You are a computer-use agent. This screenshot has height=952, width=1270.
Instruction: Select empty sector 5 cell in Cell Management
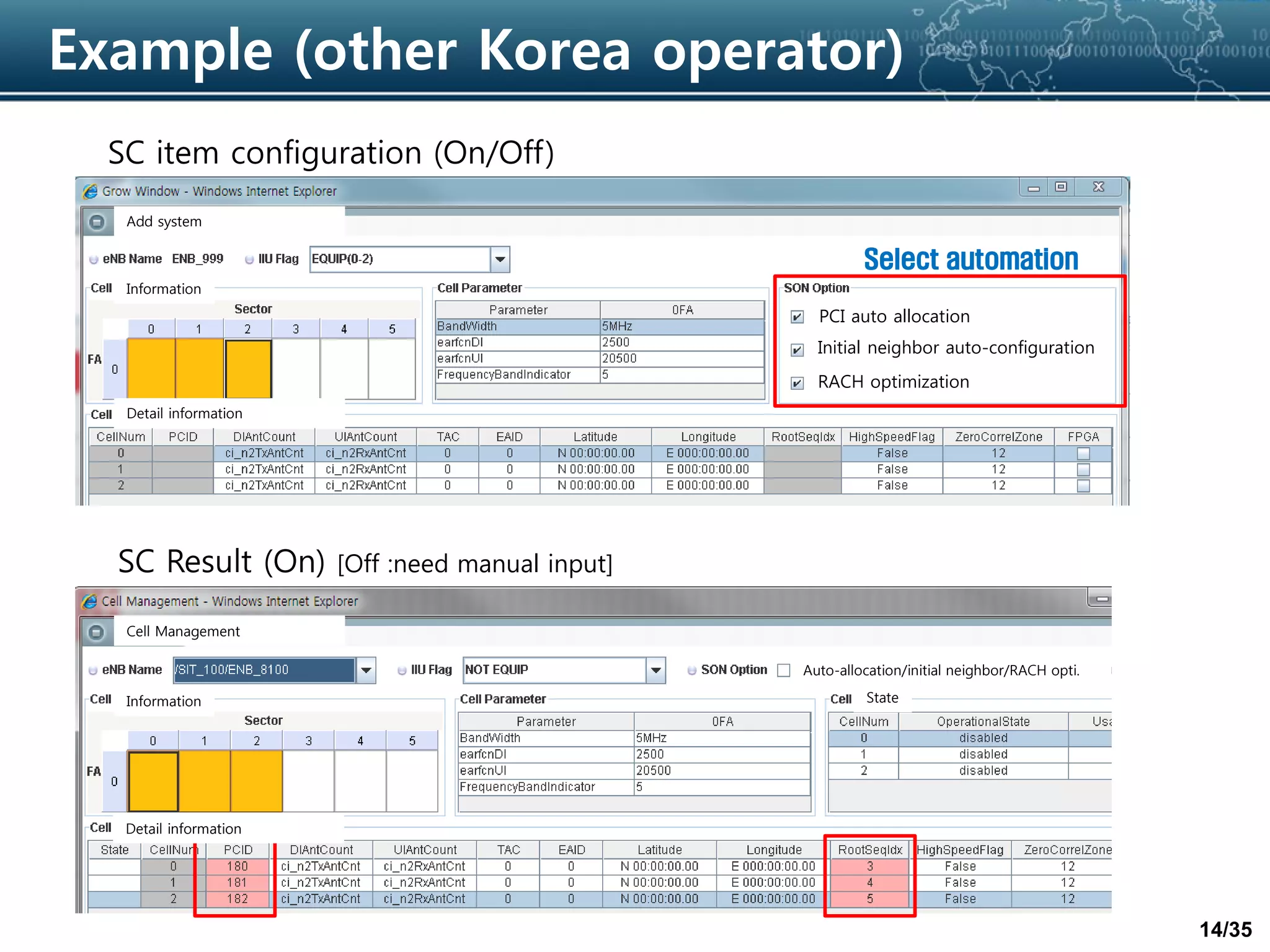pyautogui.click(x=412, y=781)
